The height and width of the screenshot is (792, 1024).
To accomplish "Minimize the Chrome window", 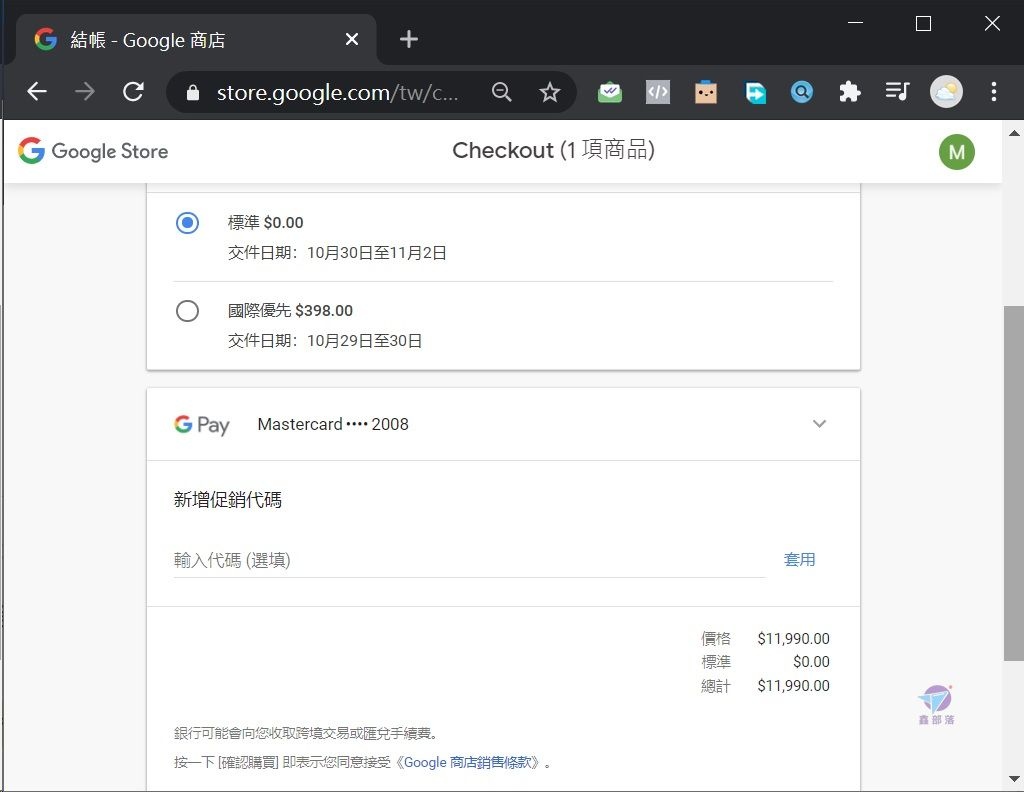I will [856, 24].
